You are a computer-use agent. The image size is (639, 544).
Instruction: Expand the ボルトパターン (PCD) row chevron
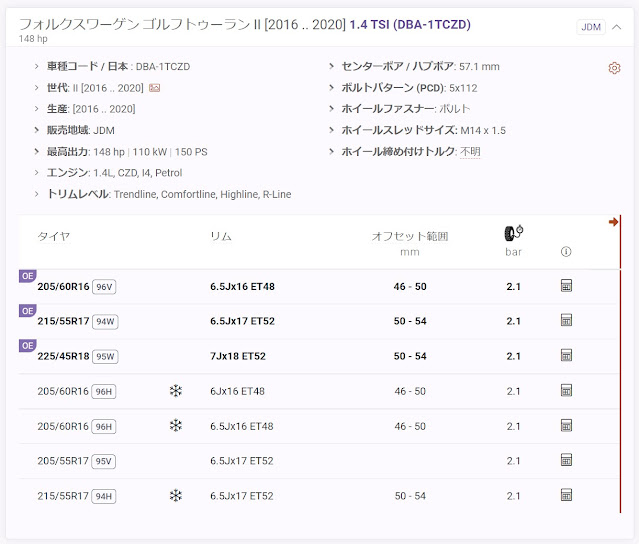click(x=331, y=88)
